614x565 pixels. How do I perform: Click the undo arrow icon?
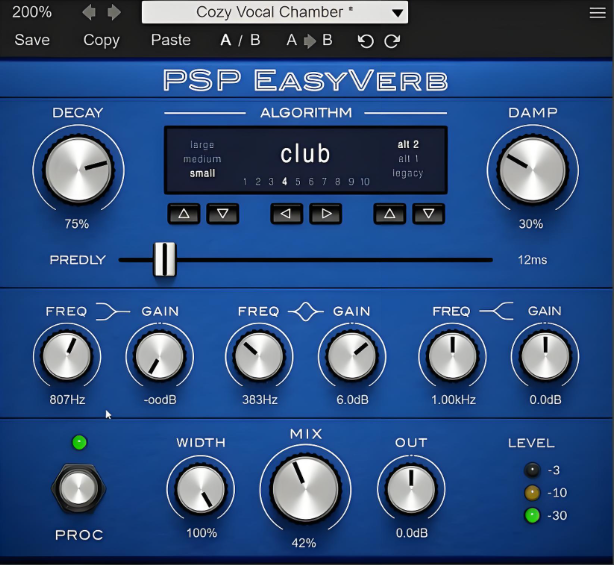coord(366,41)
